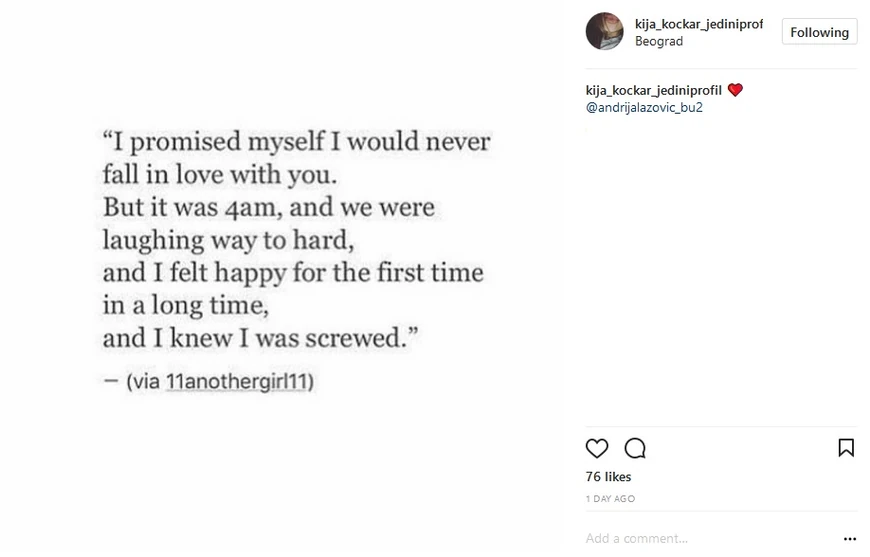Focus the Add a comment field

click(700, 538)
